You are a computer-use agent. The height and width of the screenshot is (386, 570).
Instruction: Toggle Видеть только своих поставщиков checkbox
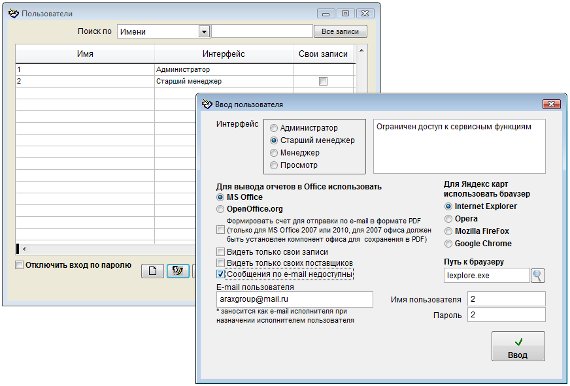(220, 262)
